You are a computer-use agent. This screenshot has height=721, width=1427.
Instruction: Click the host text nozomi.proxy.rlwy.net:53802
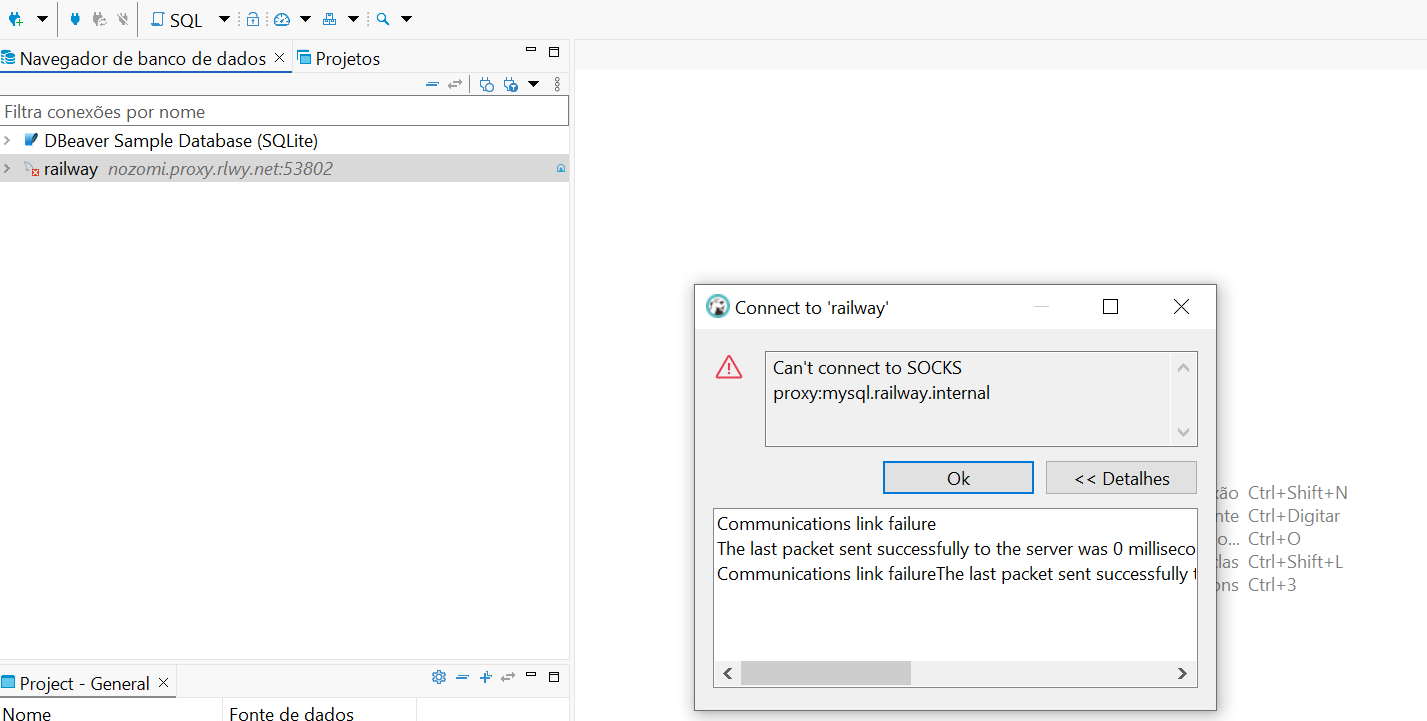pyautogui.click(x=220, y=169)
